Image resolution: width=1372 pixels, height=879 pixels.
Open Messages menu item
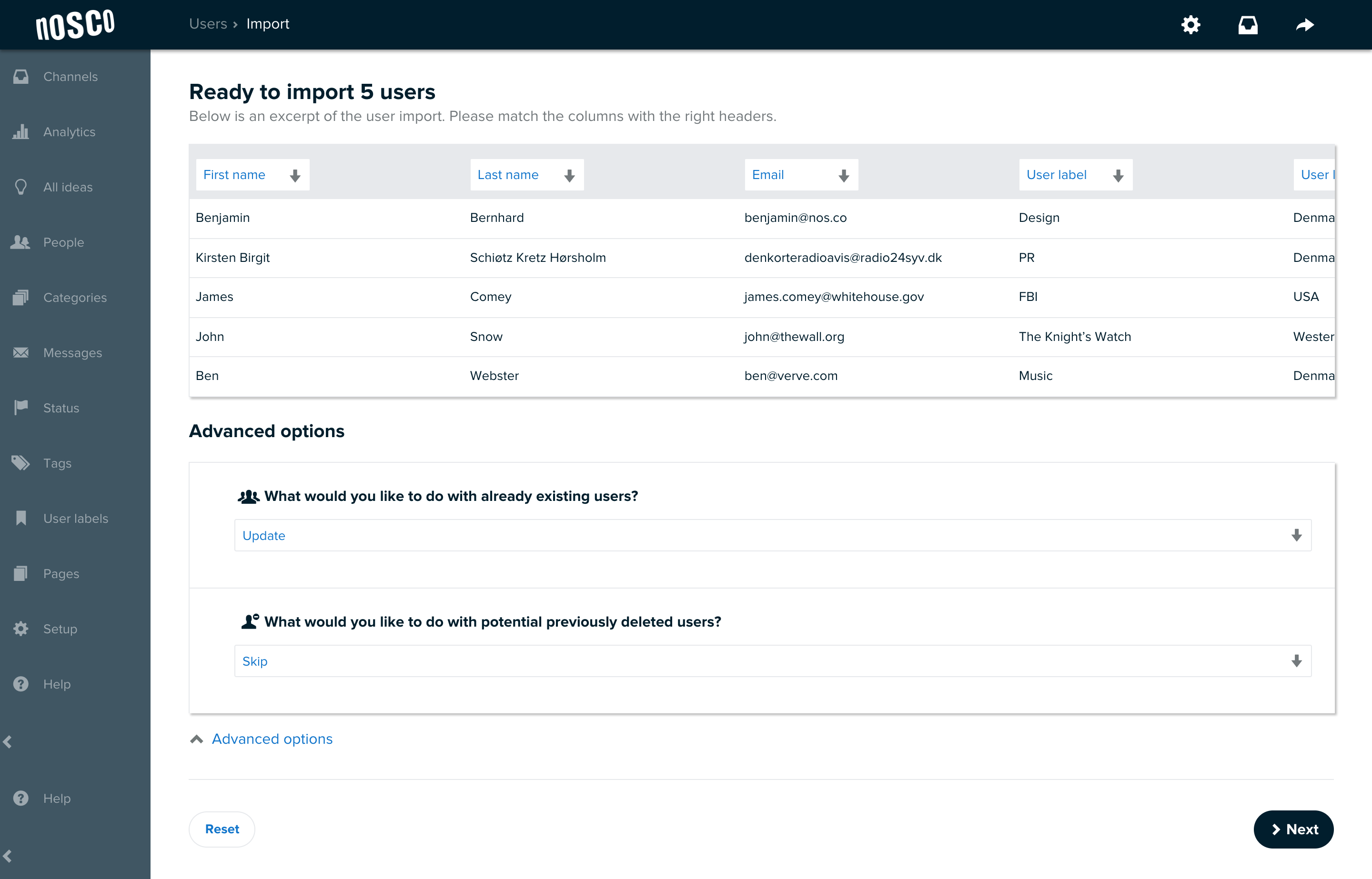click(x=73, y=353)
